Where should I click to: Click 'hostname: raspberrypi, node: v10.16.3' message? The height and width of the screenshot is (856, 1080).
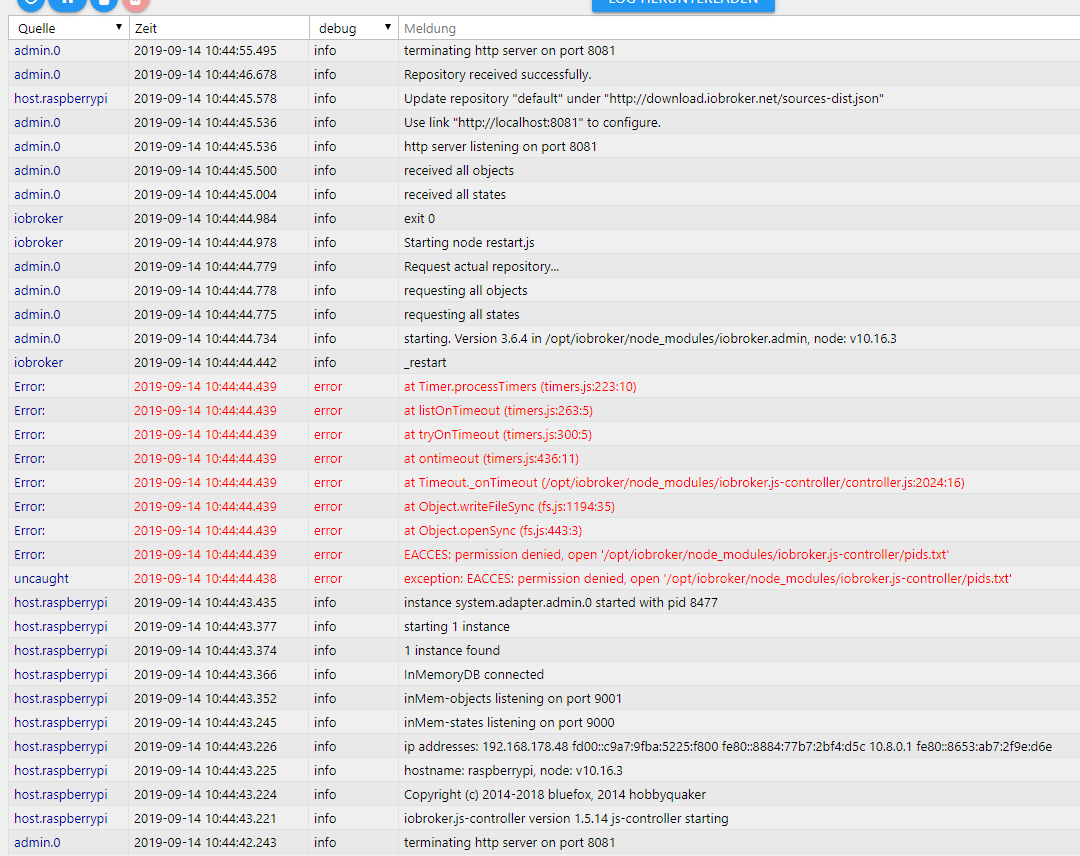point(513,771)
